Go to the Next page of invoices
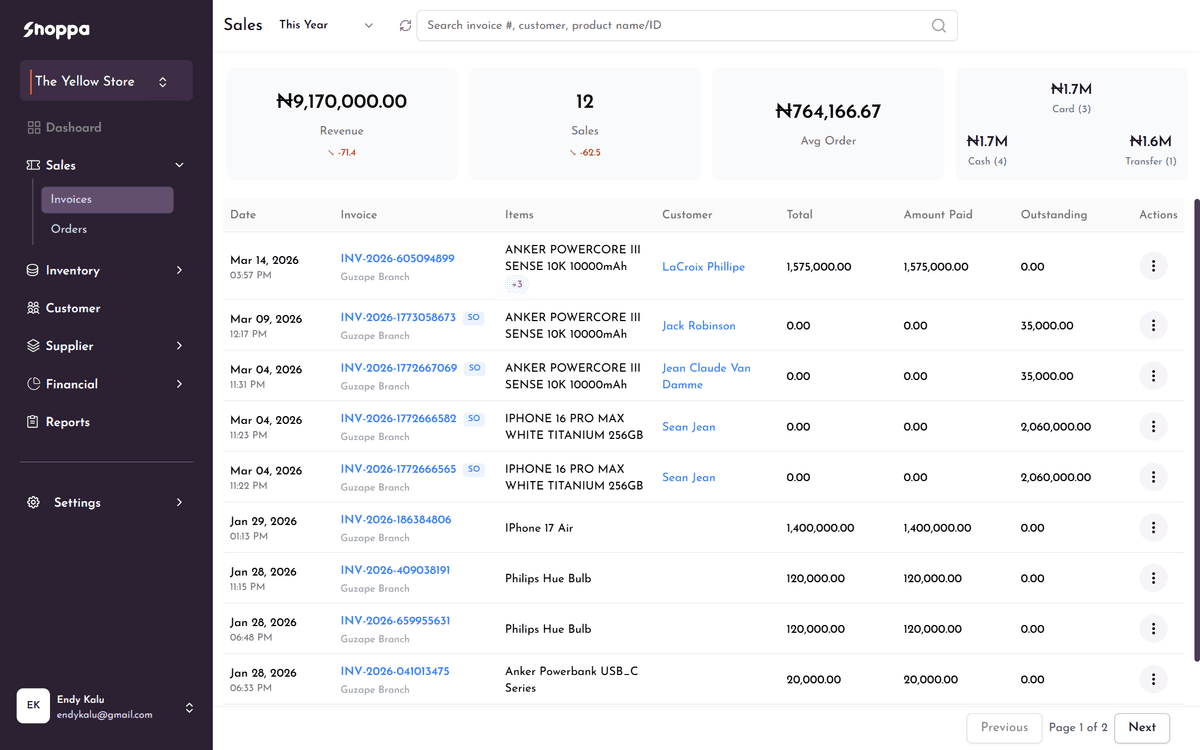Viewport: 1200px width, 750px height. pos(1141,727)
